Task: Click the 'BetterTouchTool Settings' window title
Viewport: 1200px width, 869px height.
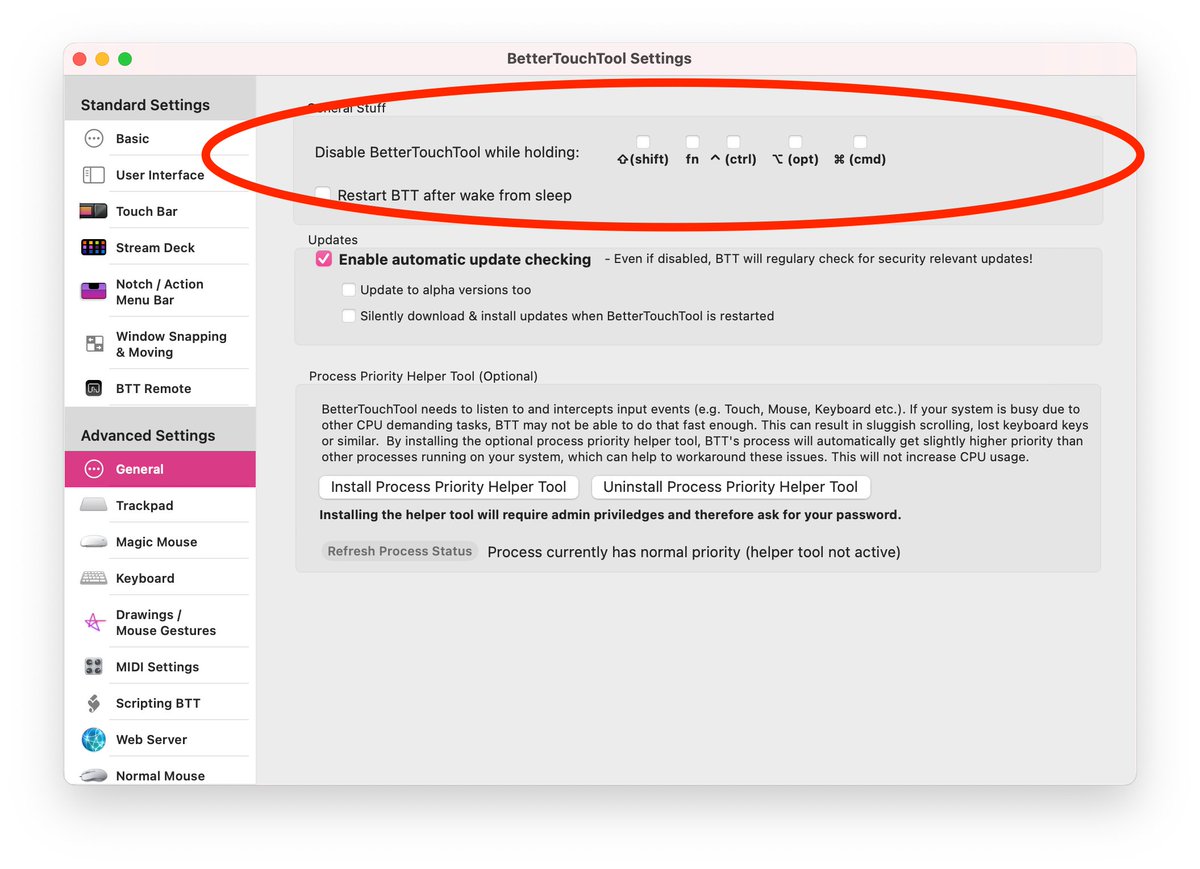Action: point(599,59)
